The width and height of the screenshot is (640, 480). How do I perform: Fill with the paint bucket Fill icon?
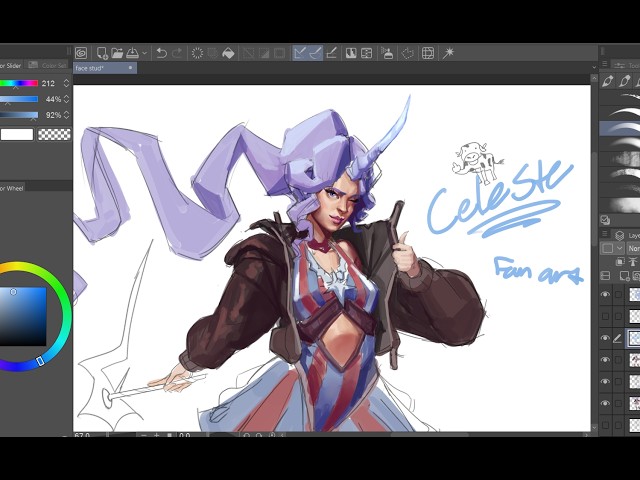(228, 53)
